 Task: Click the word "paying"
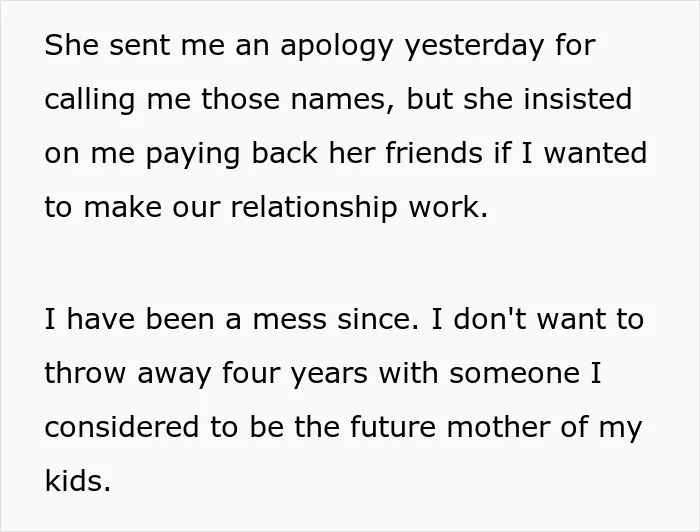point(193,154)
